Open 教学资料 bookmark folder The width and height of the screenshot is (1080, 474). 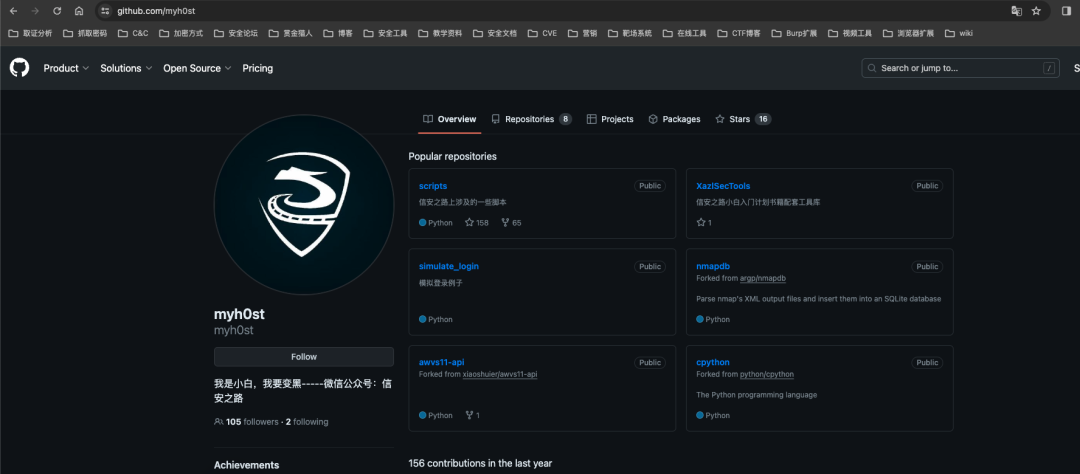click(x=440, y=33)
